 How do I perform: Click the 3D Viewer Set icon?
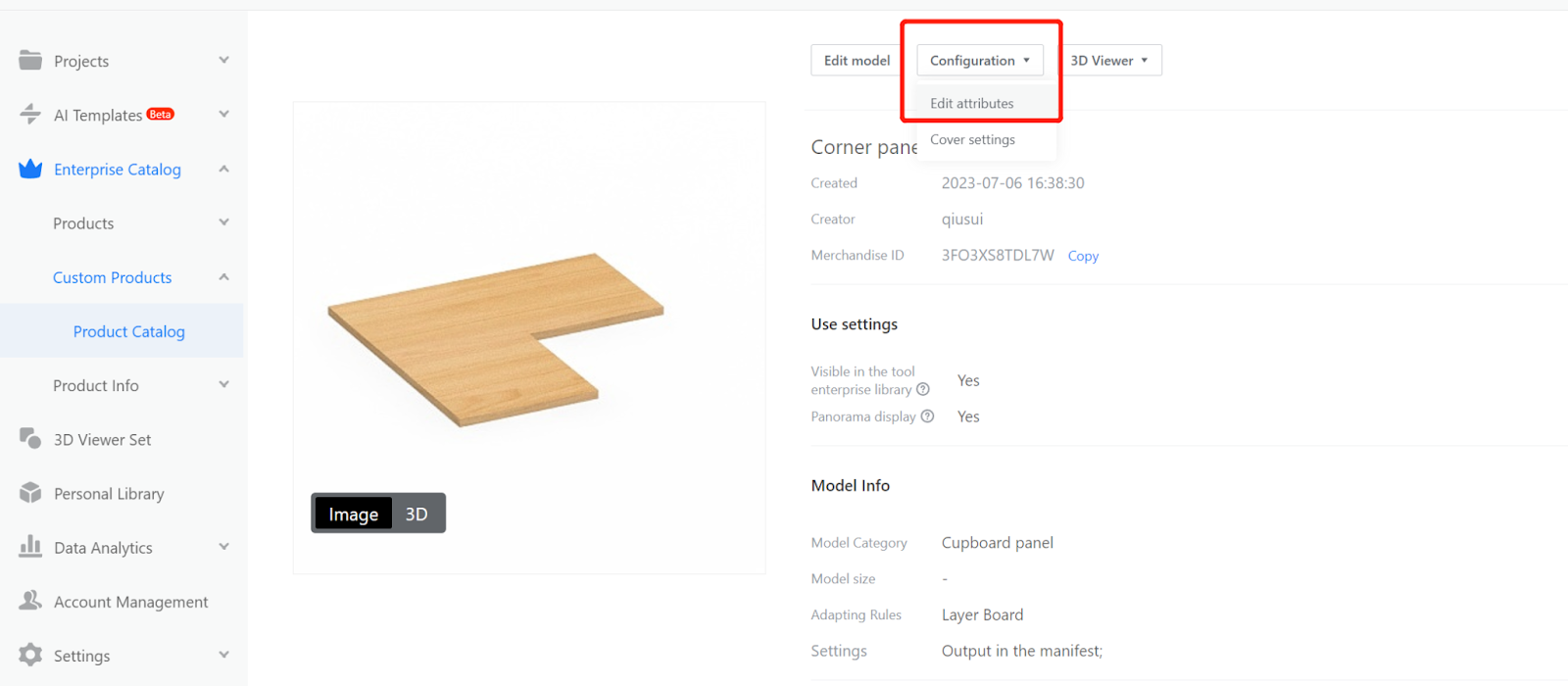30,439
